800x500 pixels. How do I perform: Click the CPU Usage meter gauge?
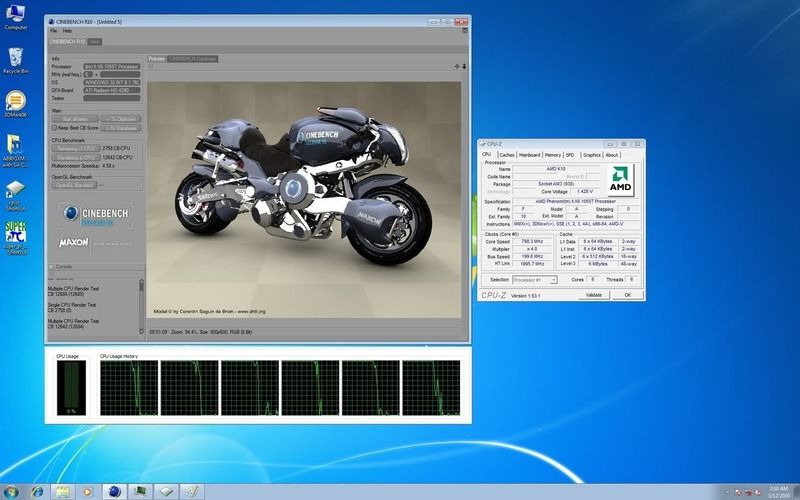71,388
